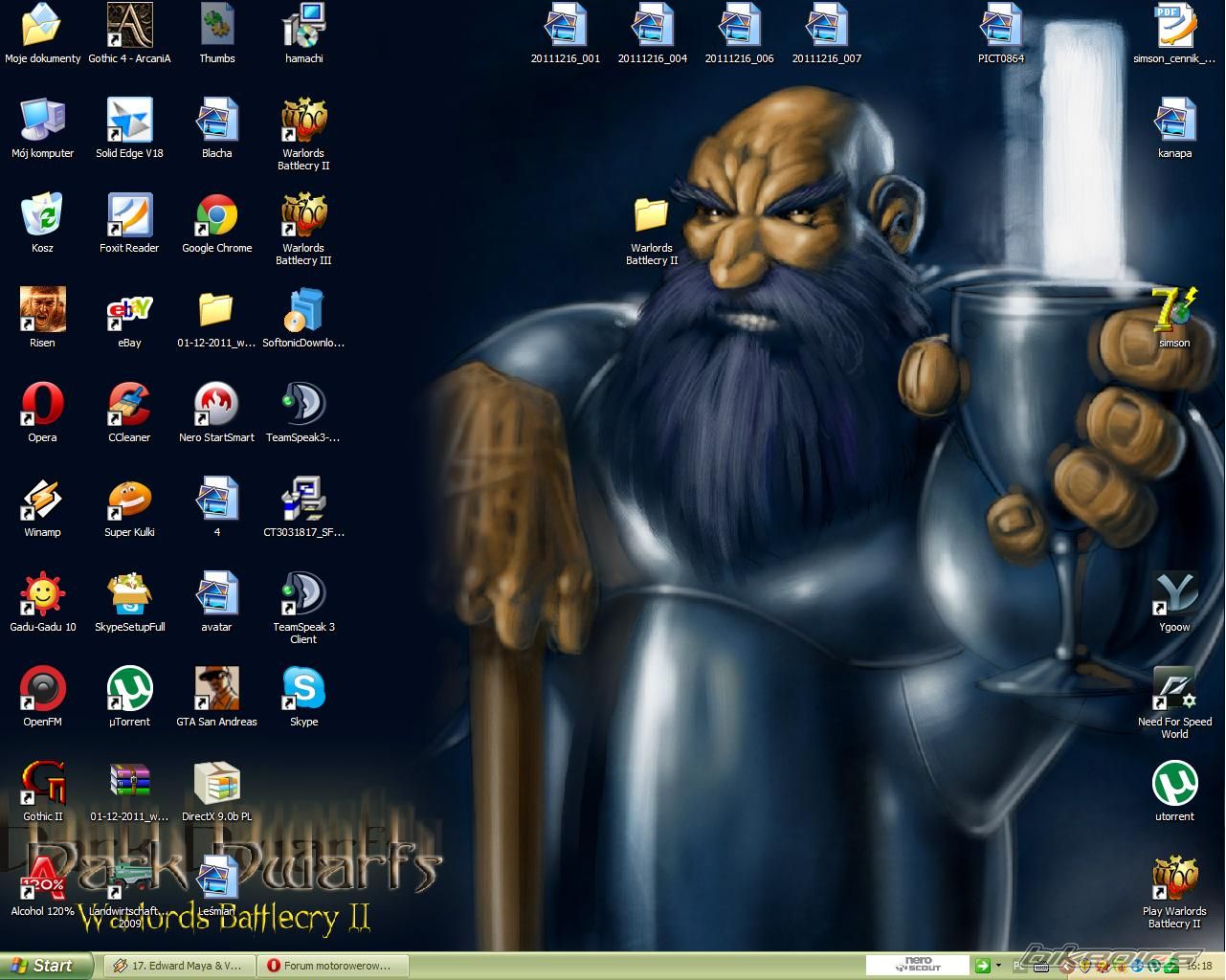Viewport: 1226px width, 980px height.
Task: Open Nero StartSmart shortcut
Action: click(x=217, y=405)
